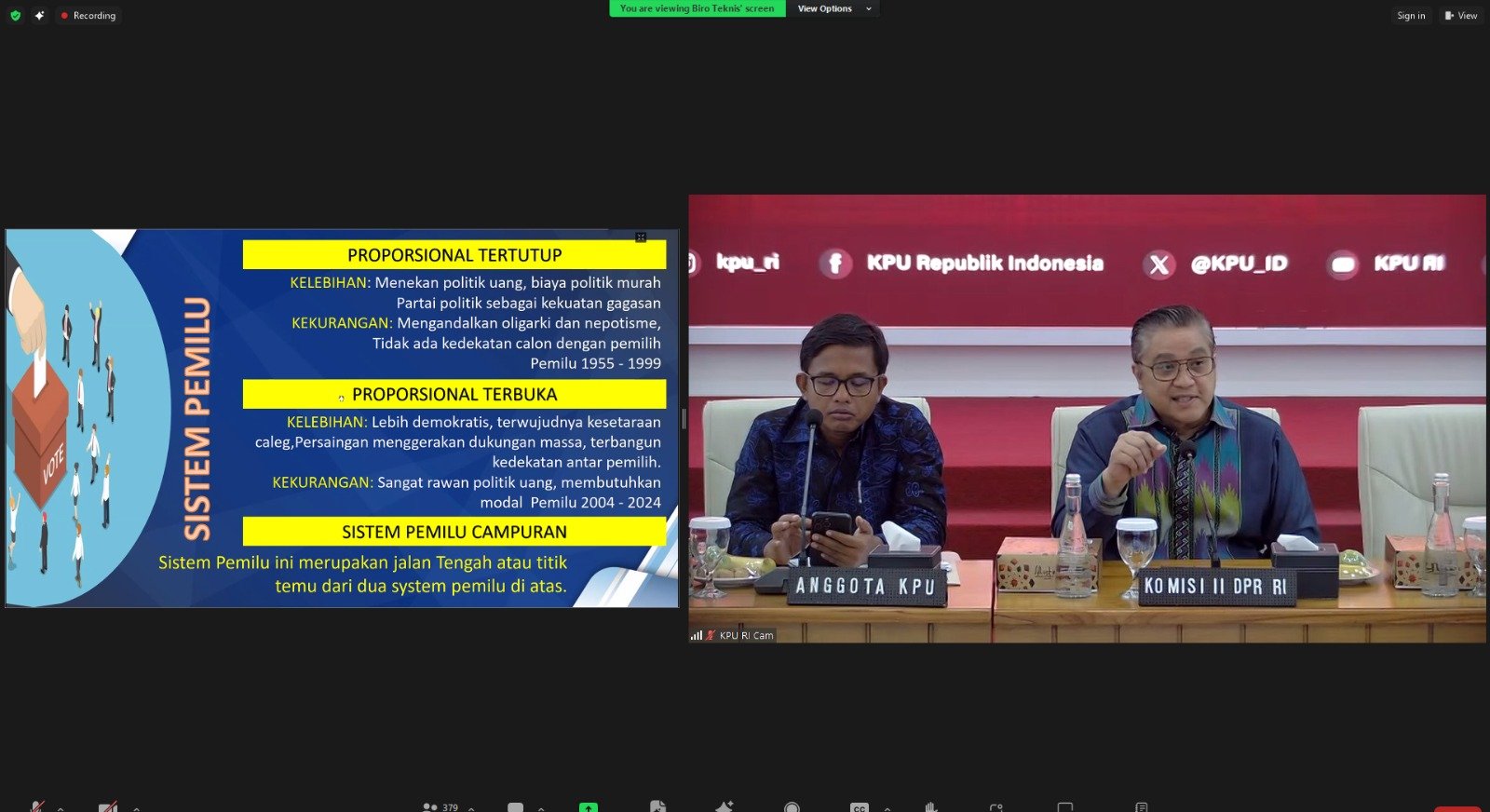Viewport: 1490px width, 812px height.
Task: Open the AI Companion sparkle icon
Action: (39, 16)
